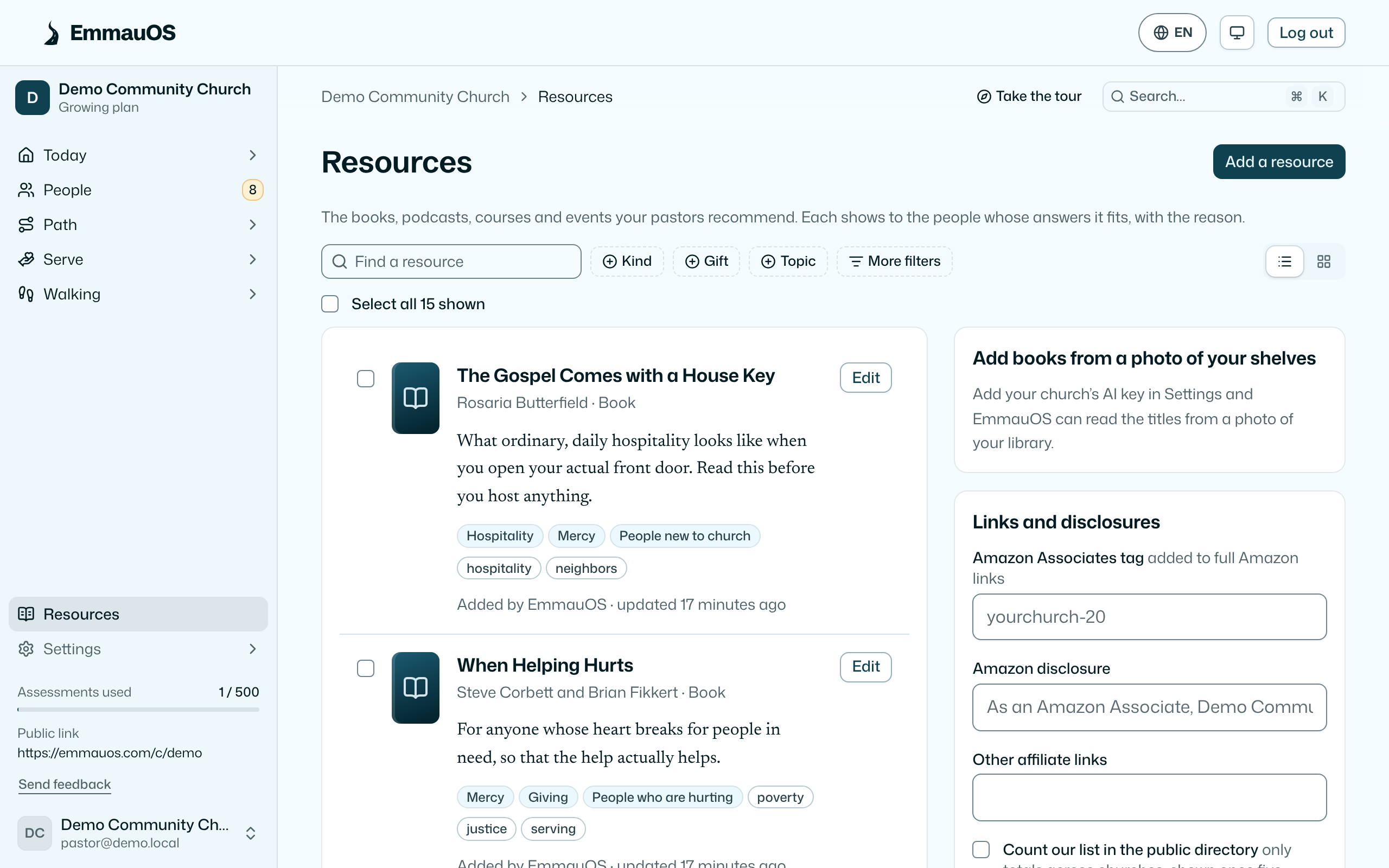Expand the Today chevron
Viewport: 1389px width, 868px height.
click(252, 155)
